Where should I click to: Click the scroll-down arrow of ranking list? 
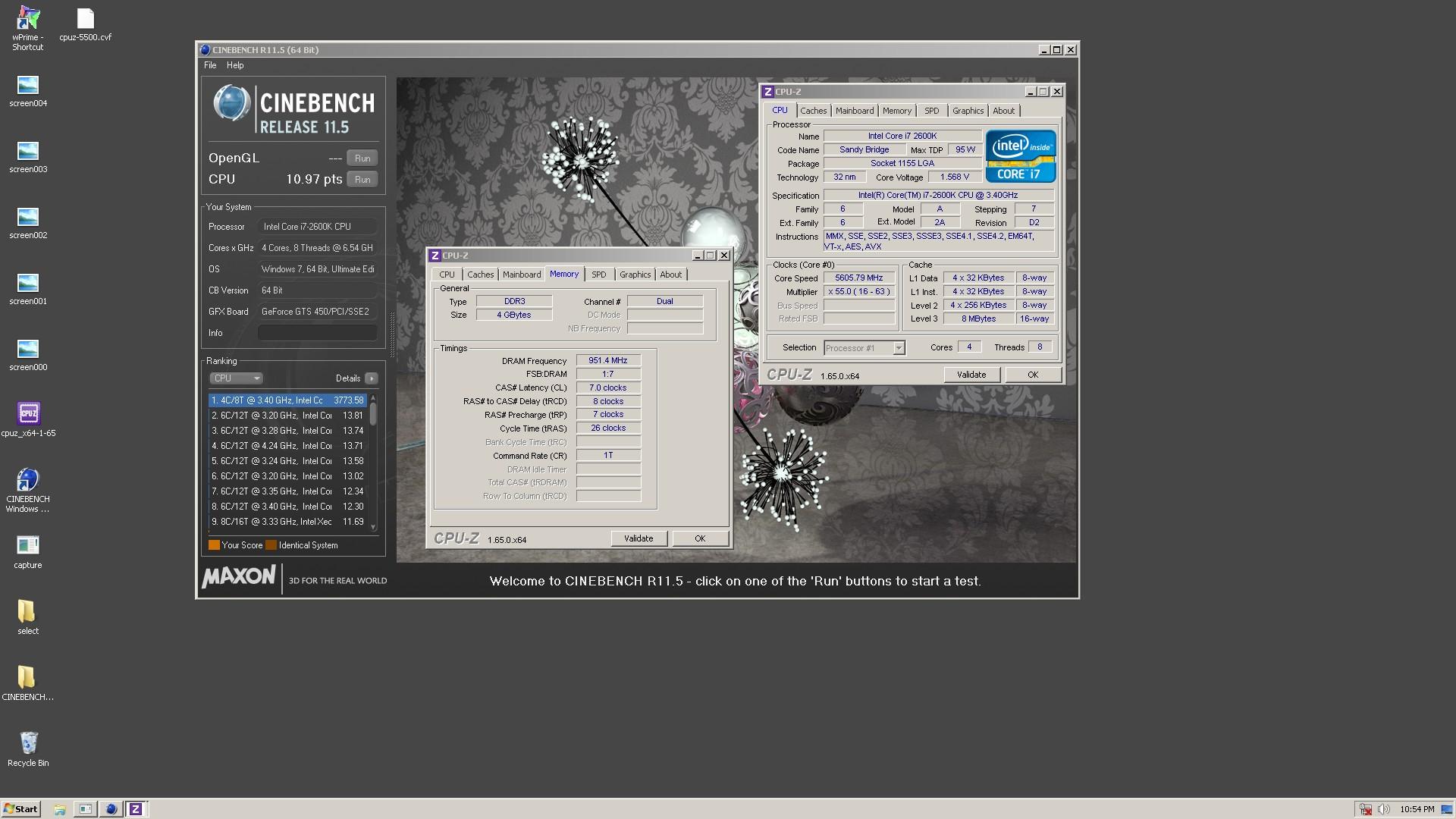coord(373,527)
